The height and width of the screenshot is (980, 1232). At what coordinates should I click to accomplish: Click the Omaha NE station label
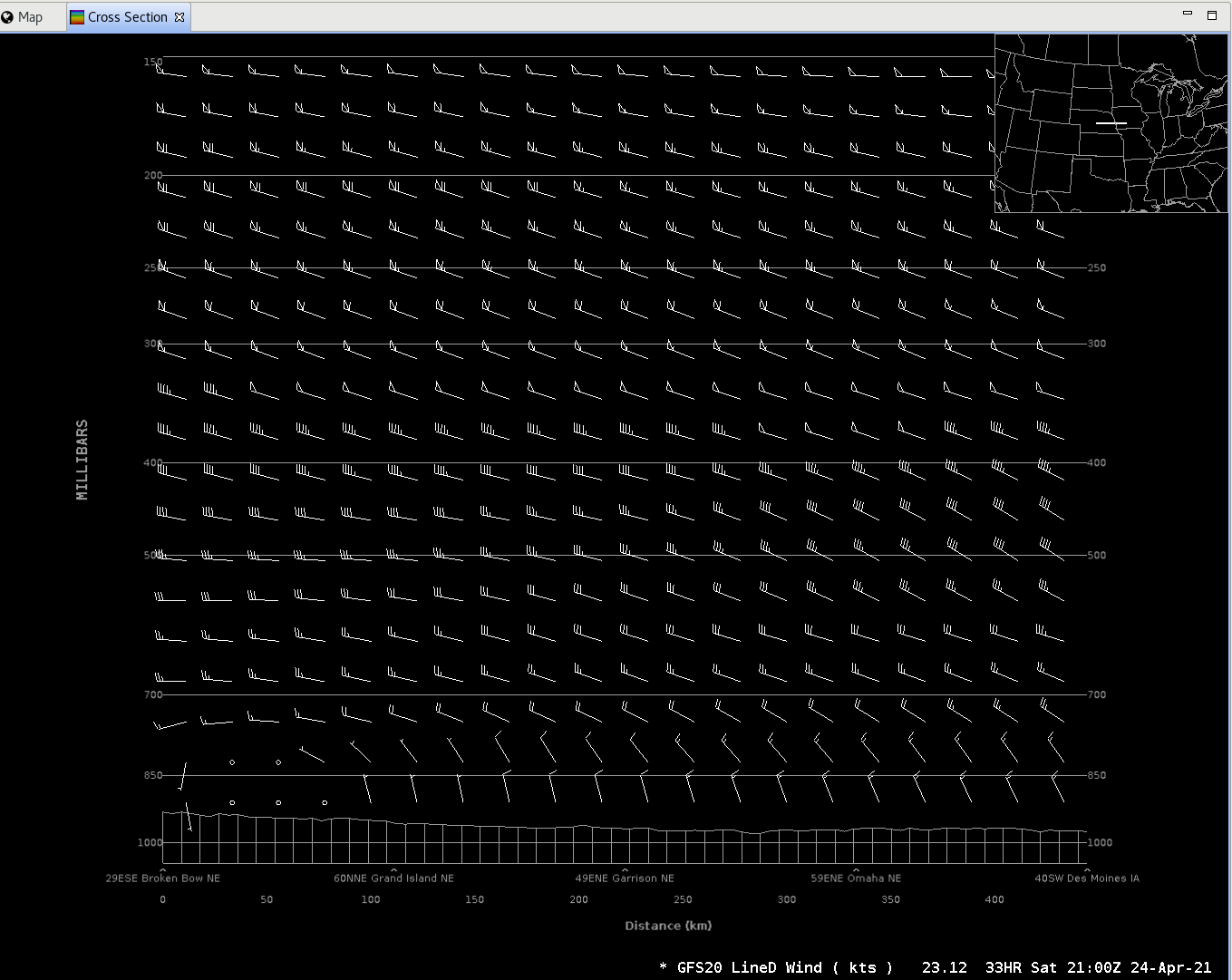[x=856, y=878]
